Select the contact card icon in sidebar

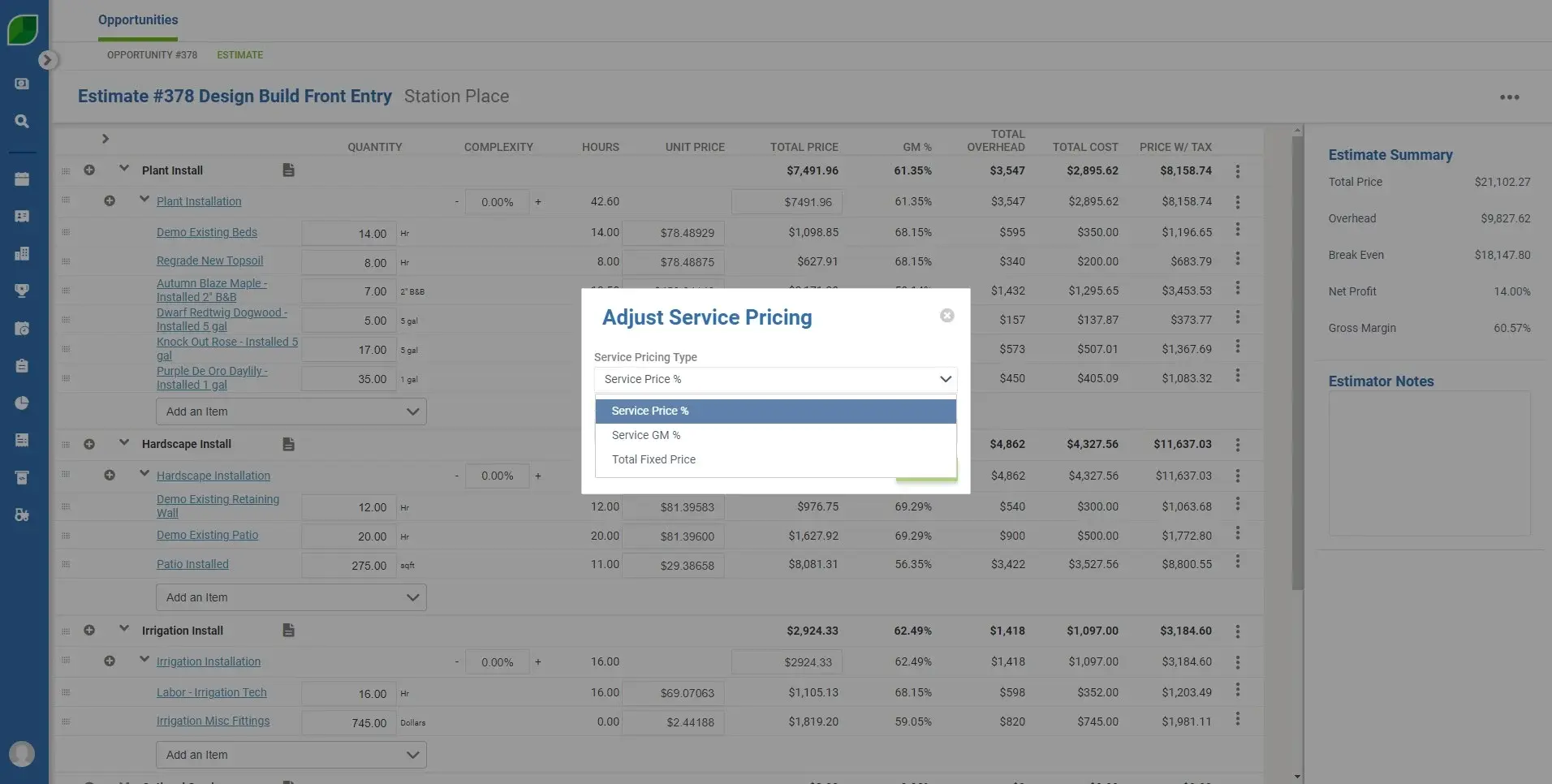21,216
